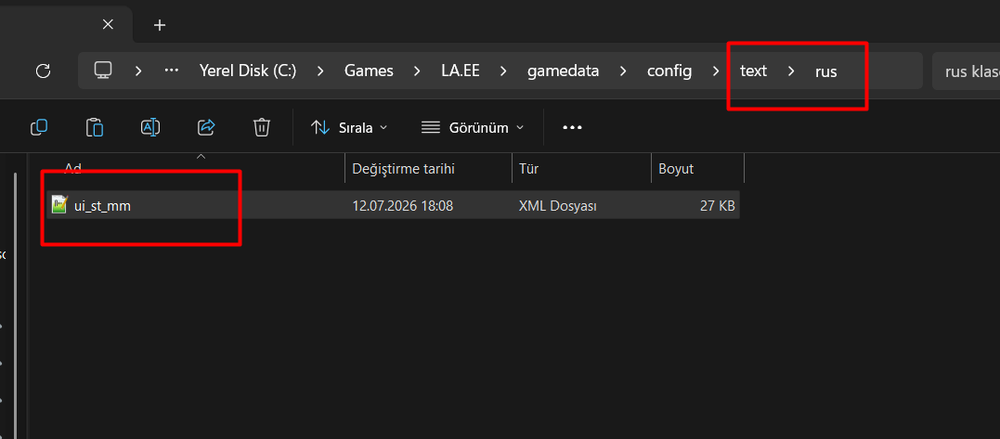Navigate to LA.EE folder breadcrumb
Image resolution: width=1000 pixels, height=439 pixels.
tap(460, 71)
